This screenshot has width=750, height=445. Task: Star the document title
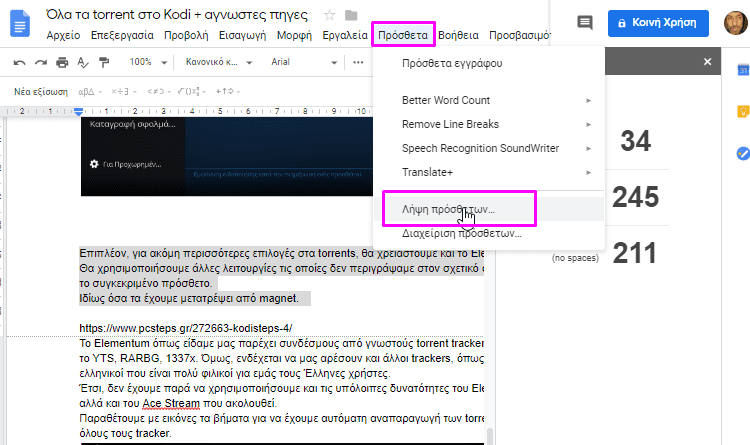click(x=329, y=15)
